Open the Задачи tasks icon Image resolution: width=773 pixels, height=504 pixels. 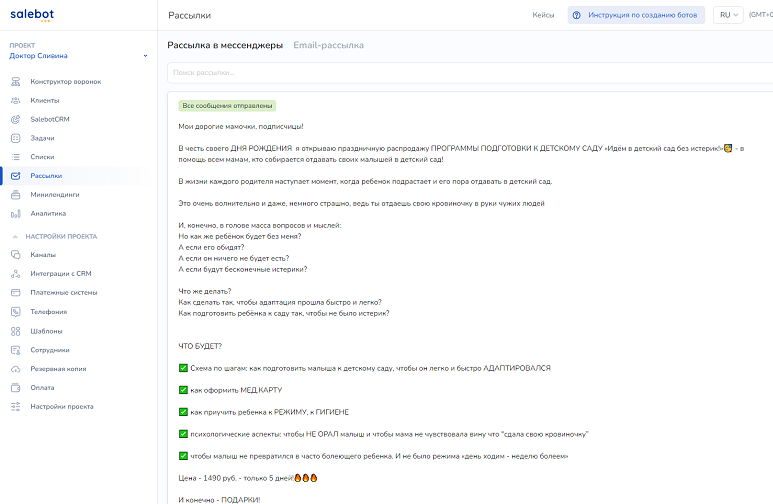click(x=16, y=138)
